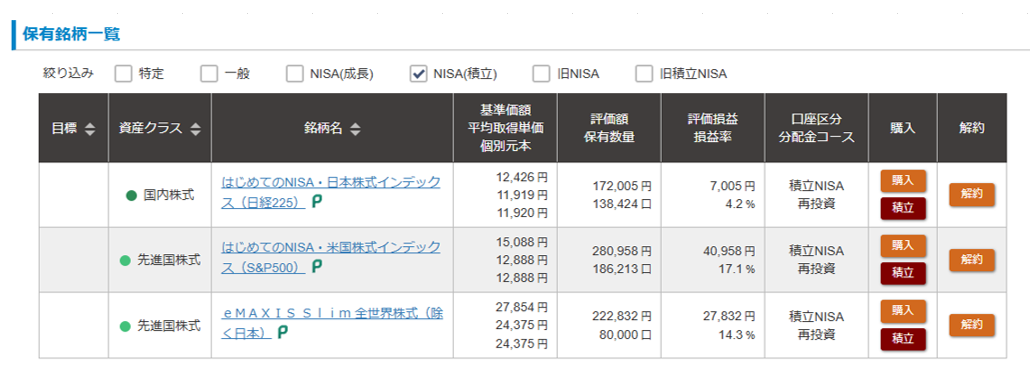Screen dimensions: 1030x368
Task: Open はじめてのNISA・米国株式インデックス fund link
Action: [x=331, y=257]
